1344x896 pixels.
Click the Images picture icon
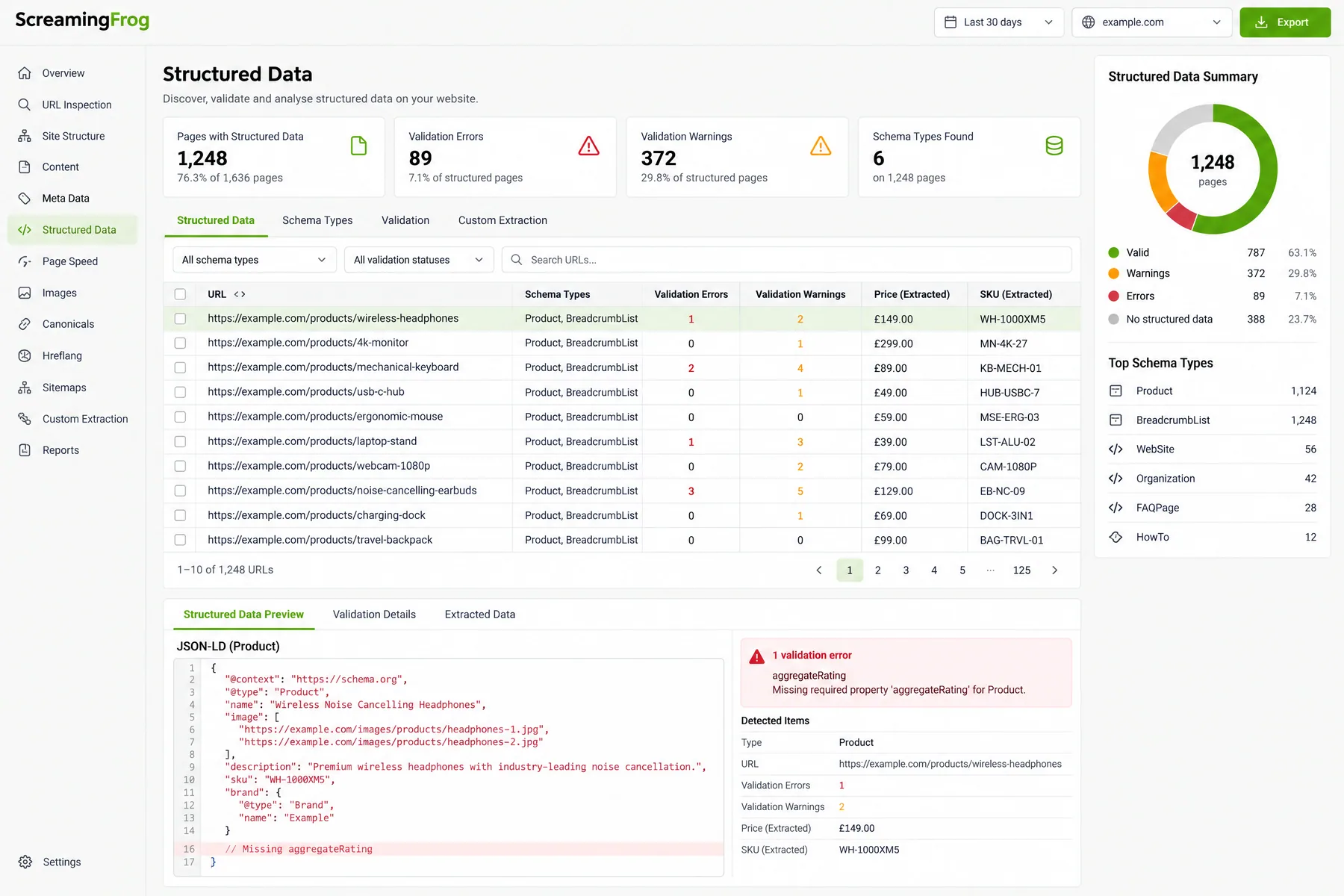click(x=25, y=293)
